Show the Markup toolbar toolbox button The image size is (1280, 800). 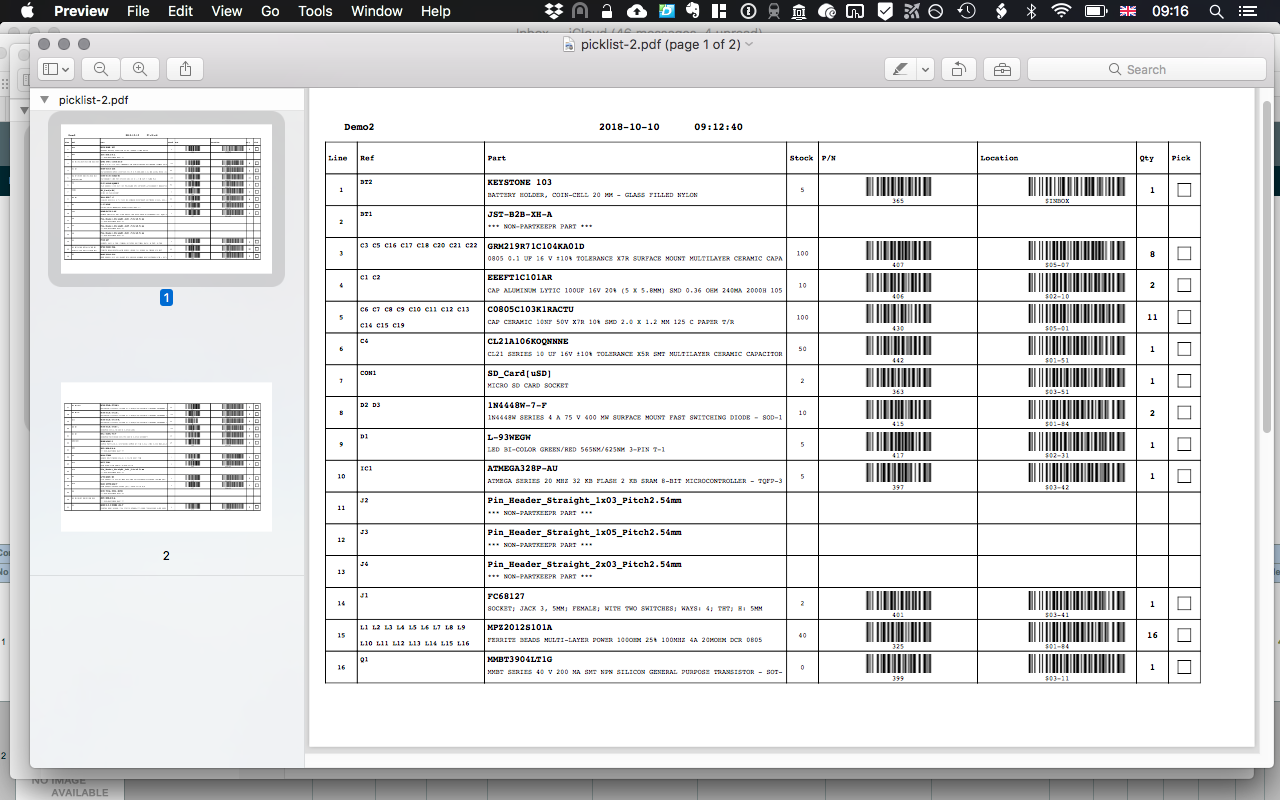(1002, 69)
